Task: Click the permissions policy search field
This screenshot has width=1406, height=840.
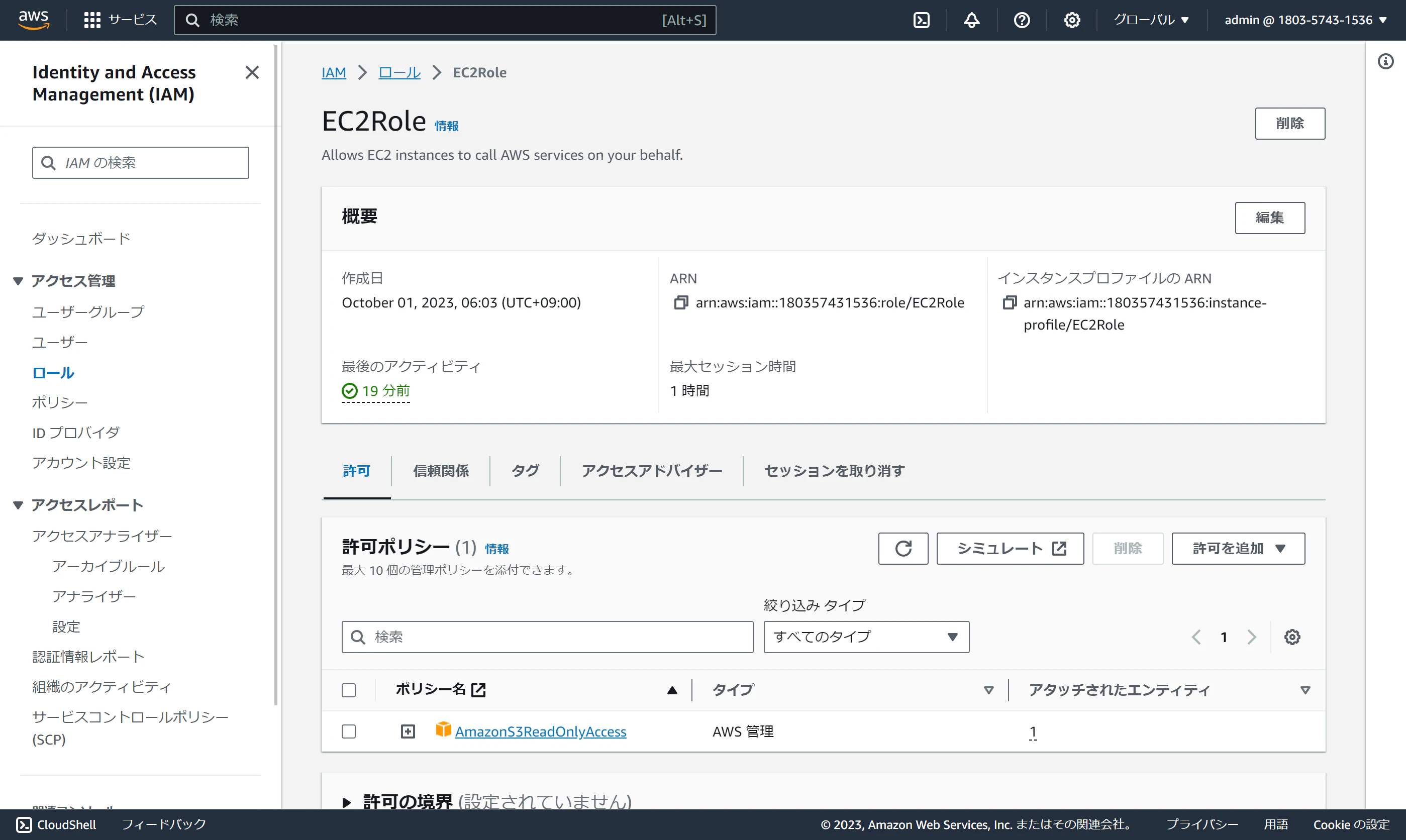Action: [547, 636]
